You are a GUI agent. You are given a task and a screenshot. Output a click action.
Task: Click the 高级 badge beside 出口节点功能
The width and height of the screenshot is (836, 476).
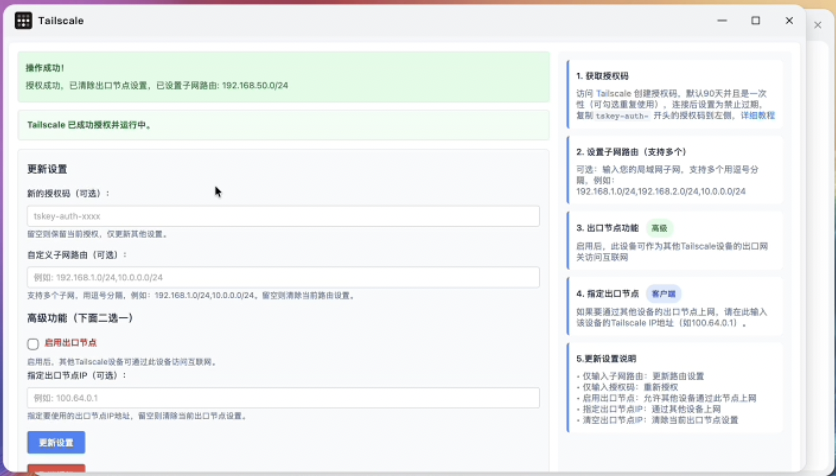[x=660, y=228]
